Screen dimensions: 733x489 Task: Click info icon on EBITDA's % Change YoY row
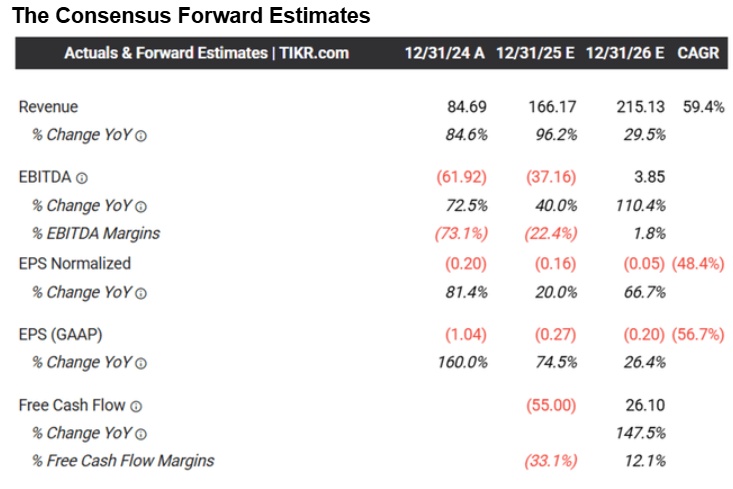click(140, 206)
